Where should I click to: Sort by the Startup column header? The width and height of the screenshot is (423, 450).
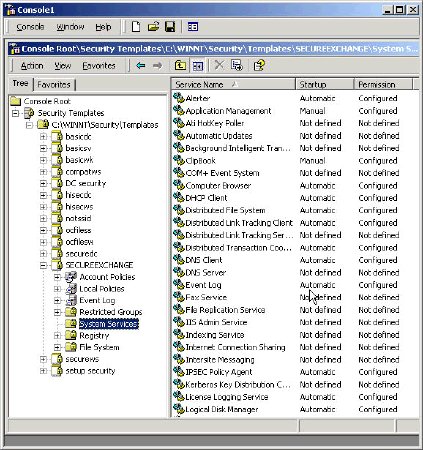point(324,84)
